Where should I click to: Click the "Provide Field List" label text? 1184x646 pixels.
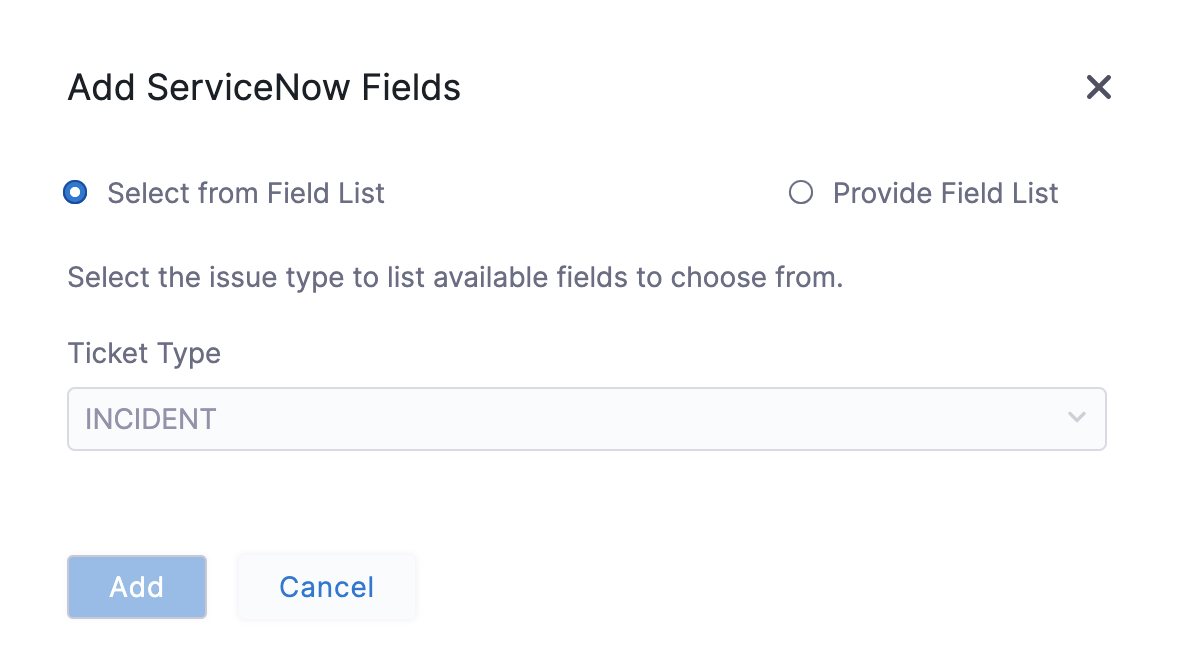point(945,193)
